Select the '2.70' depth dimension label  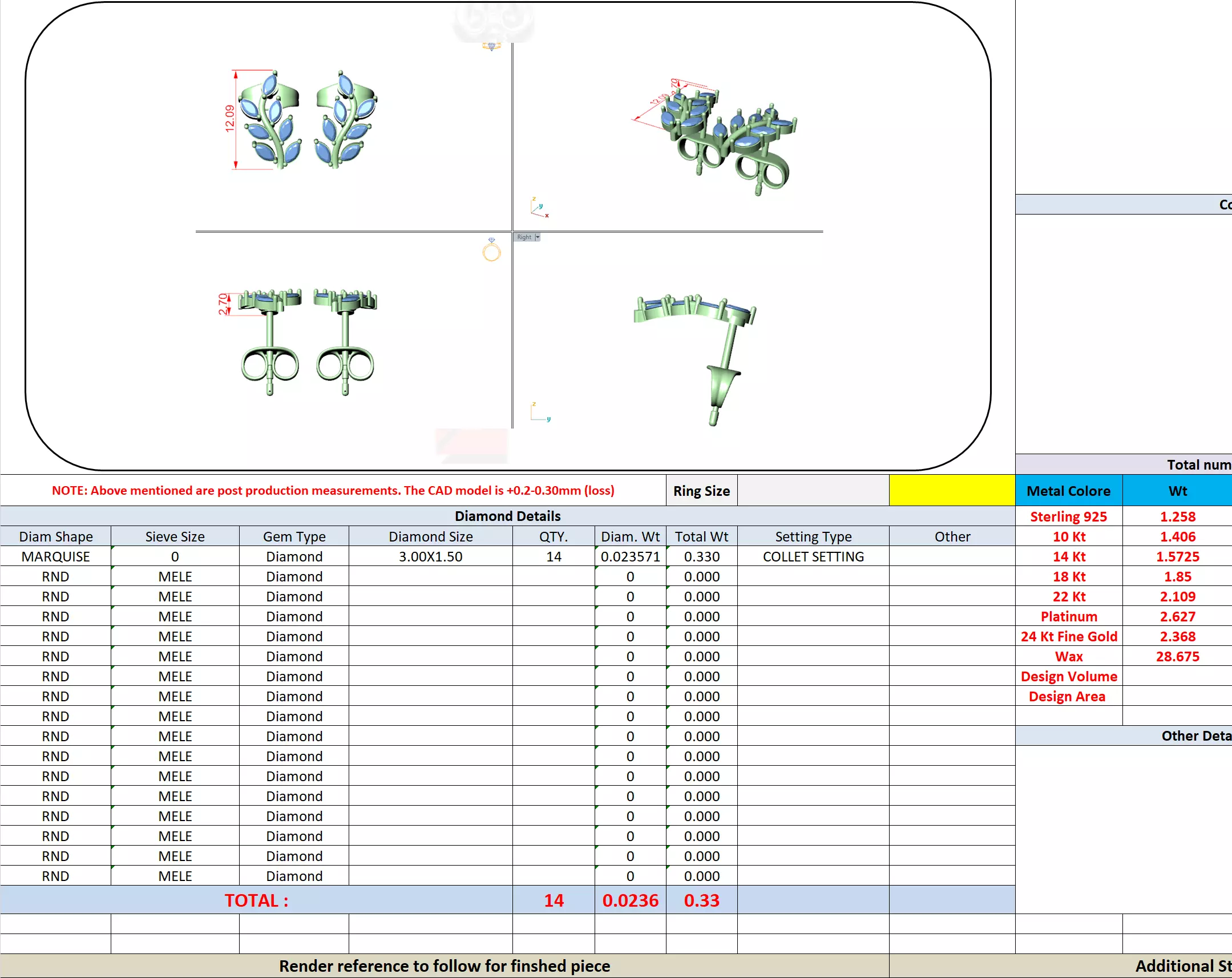[223, 304]
